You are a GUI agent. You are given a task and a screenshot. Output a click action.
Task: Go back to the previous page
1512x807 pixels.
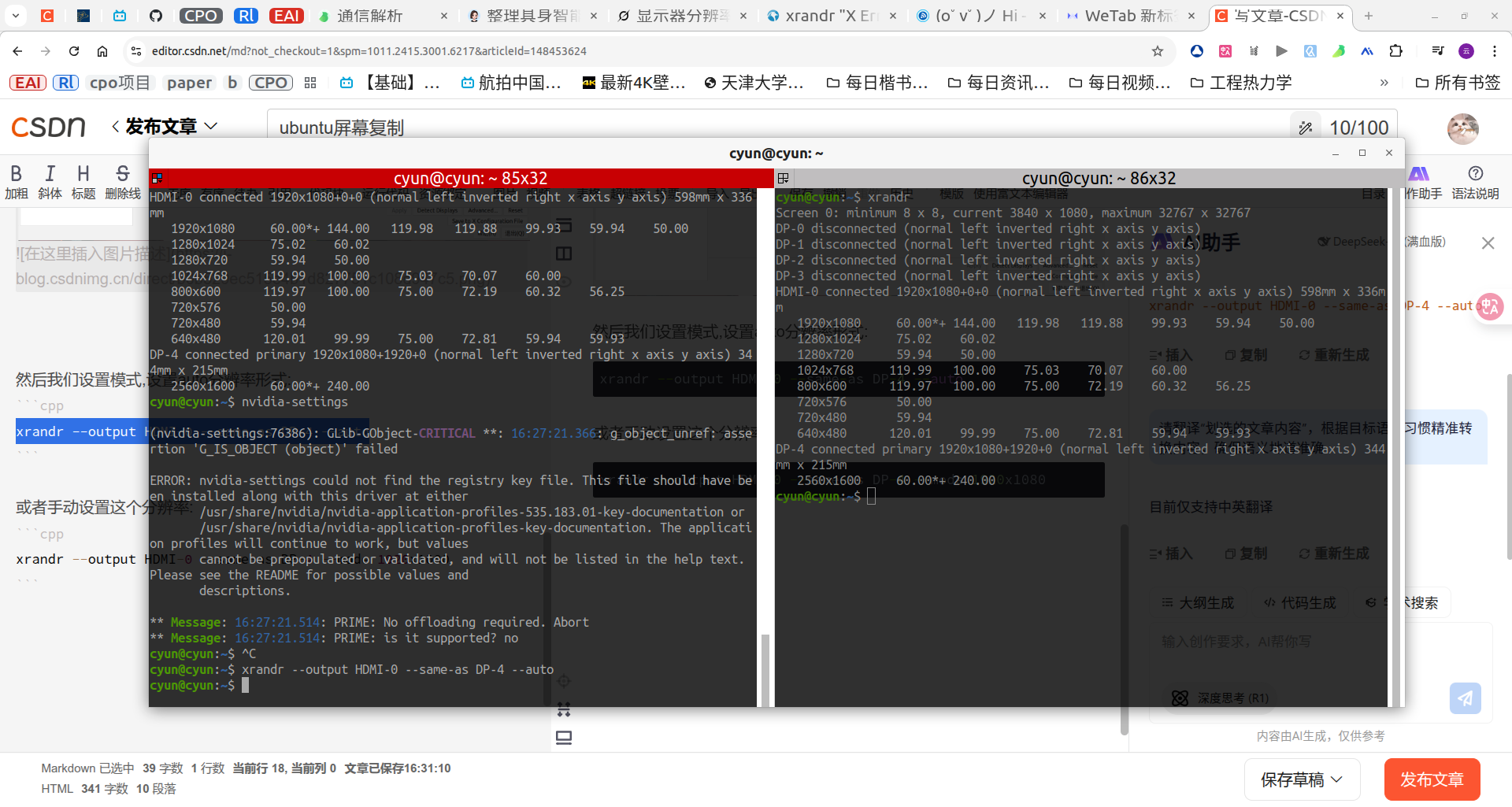[17, 51]
